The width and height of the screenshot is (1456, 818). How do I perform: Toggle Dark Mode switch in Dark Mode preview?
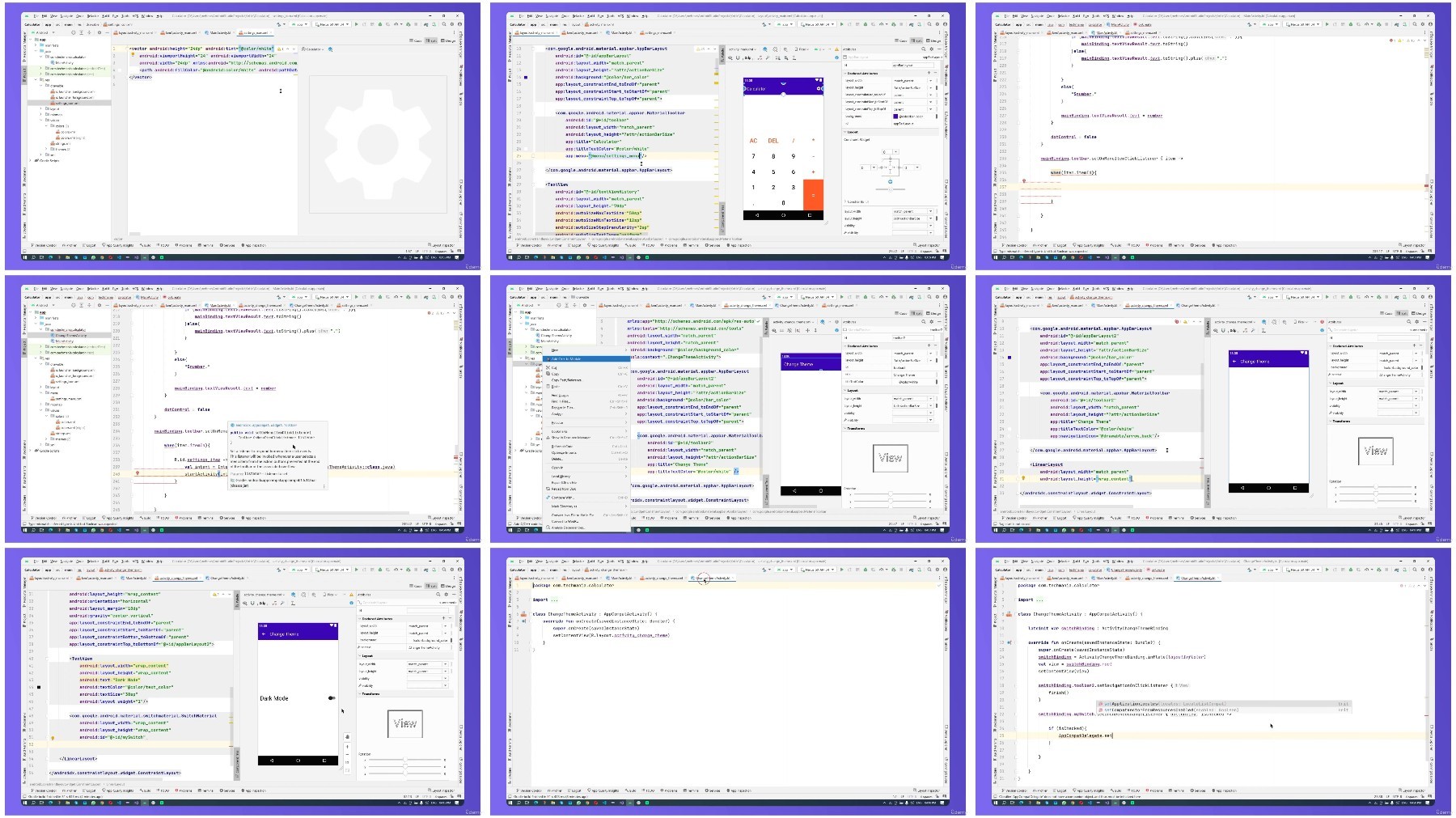332,697
